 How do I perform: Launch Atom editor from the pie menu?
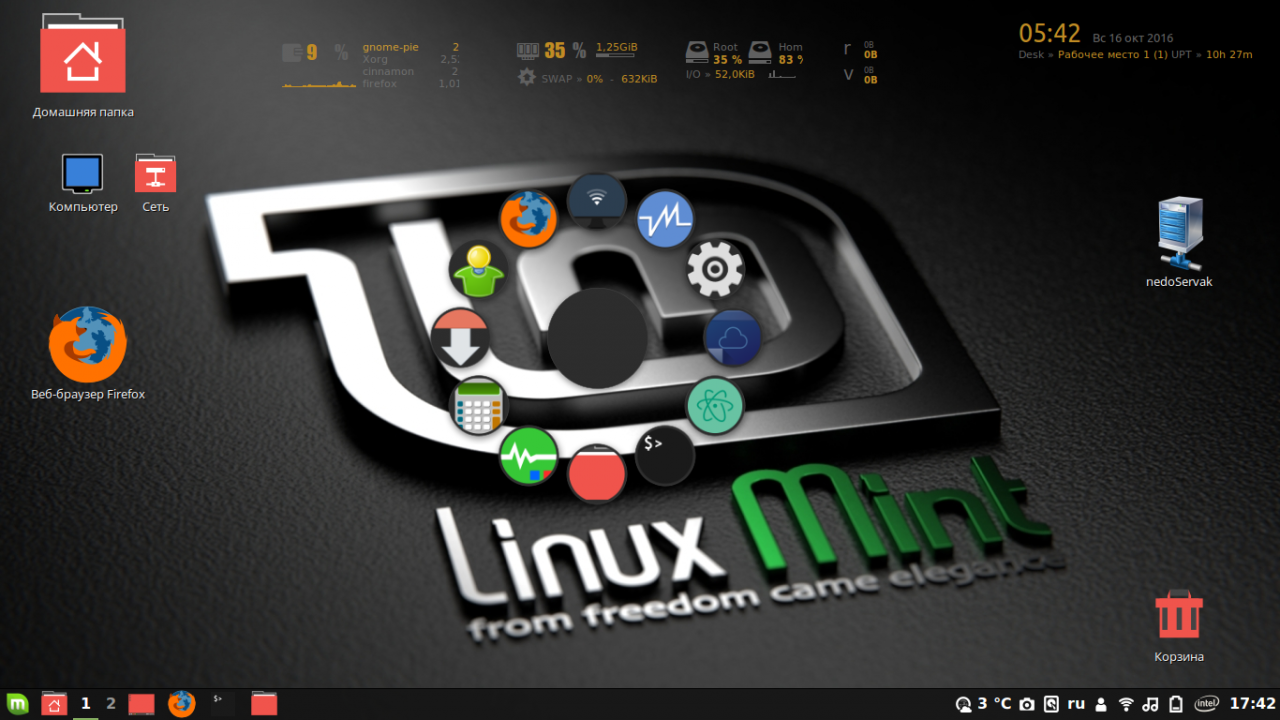(x=715, y=406)
